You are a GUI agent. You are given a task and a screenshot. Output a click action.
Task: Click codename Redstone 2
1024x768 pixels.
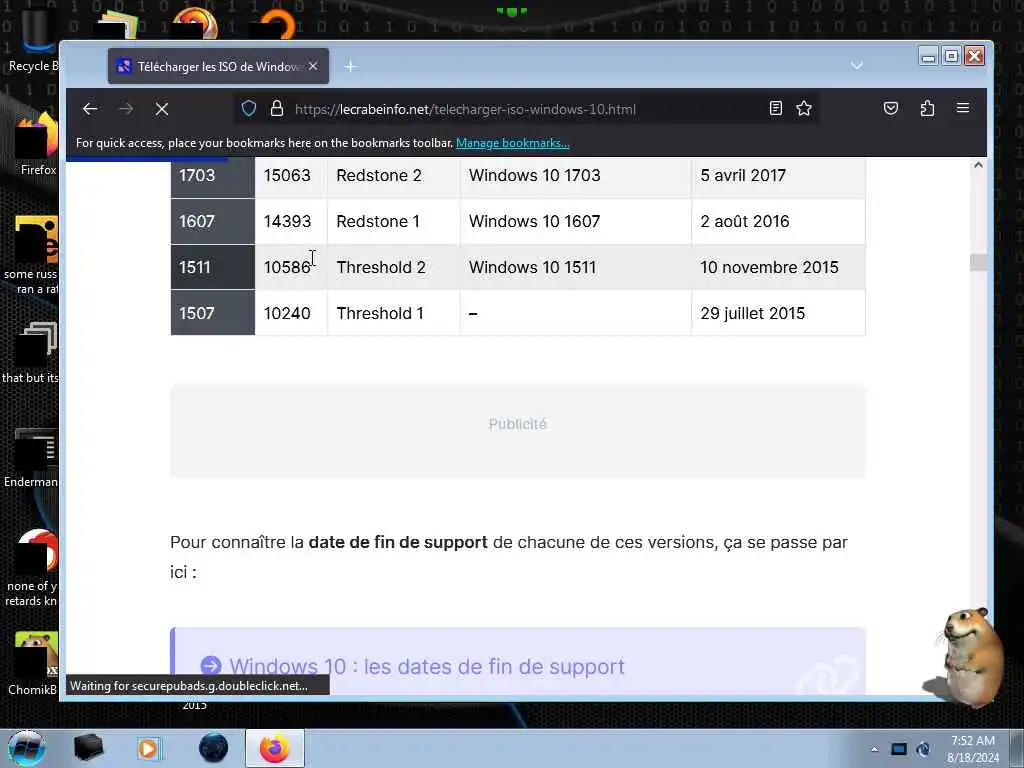(x=379, y=175)
